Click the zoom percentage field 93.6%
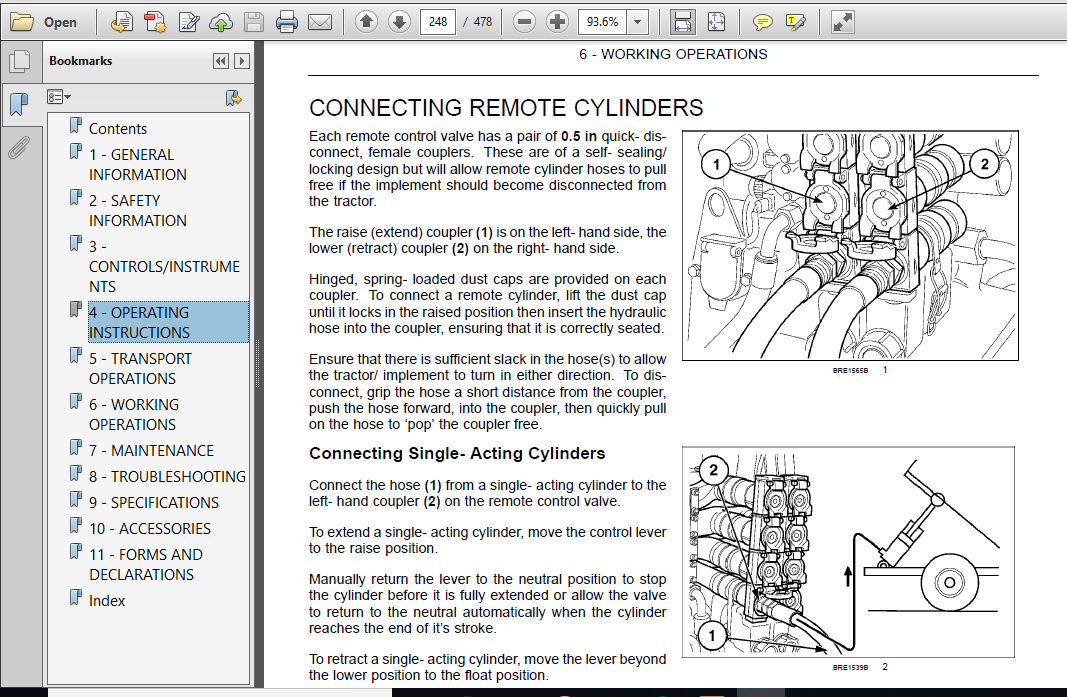 603,22
